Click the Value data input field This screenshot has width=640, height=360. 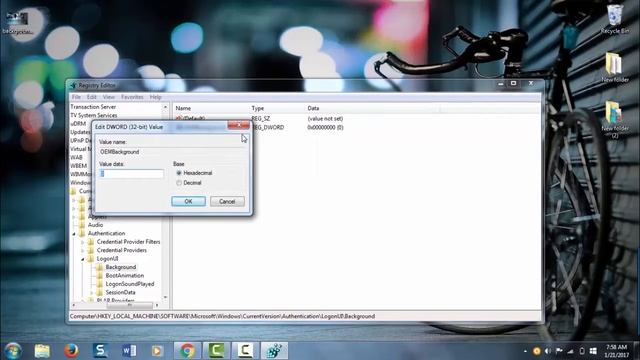tap(131, 173)
